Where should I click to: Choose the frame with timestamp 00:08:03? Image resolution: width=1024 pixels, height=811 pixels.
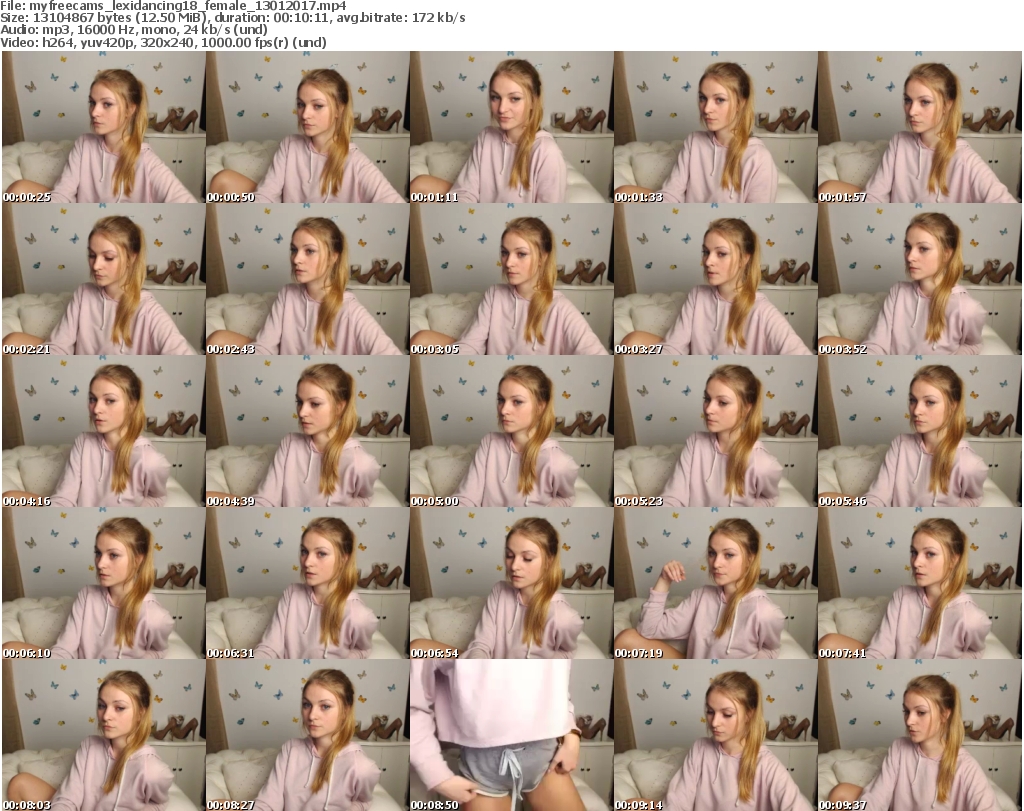click(x=104, y=735)
